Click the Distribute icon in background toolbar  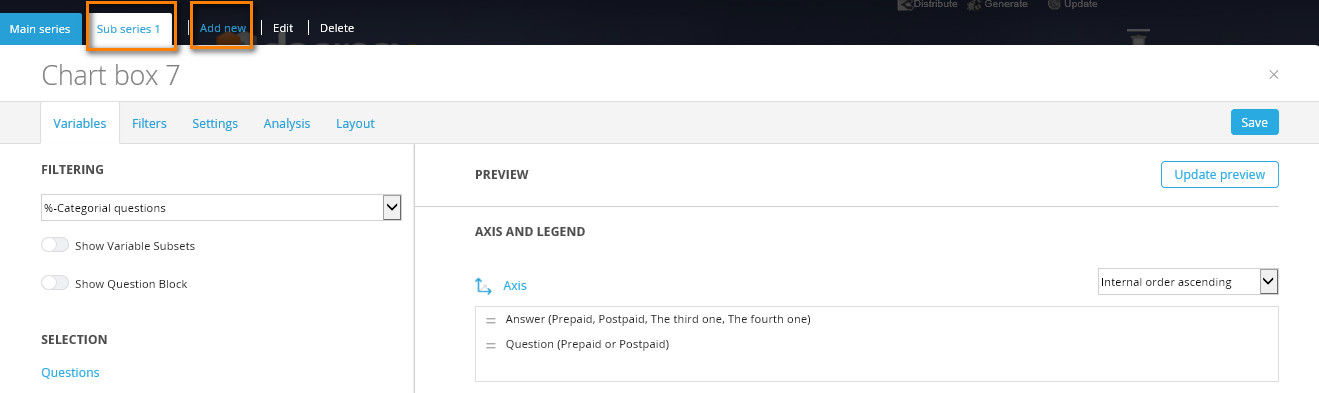pyautogui.click(x=905, y=4)
